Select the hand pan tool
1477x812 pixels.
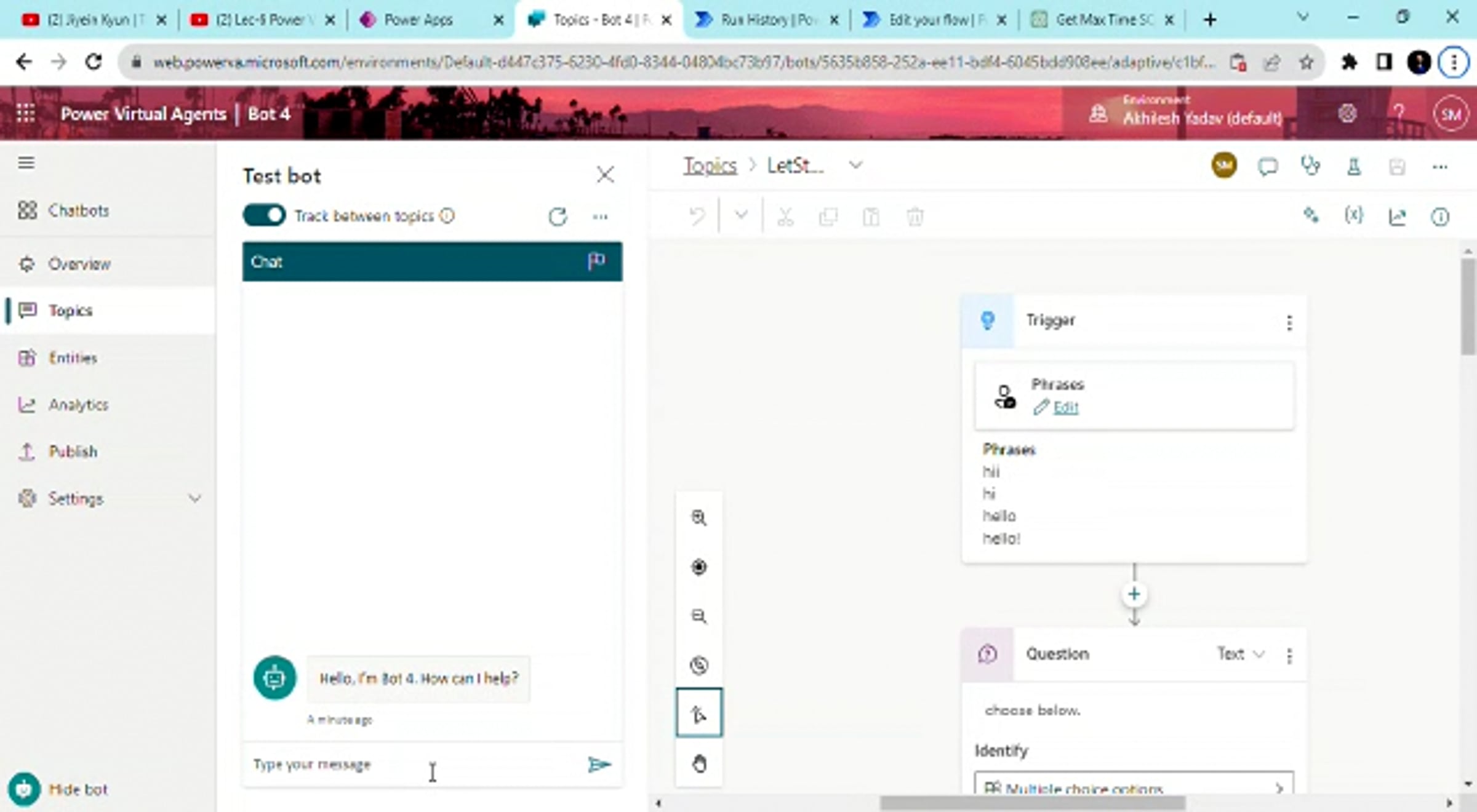click(x=698, y=764)
